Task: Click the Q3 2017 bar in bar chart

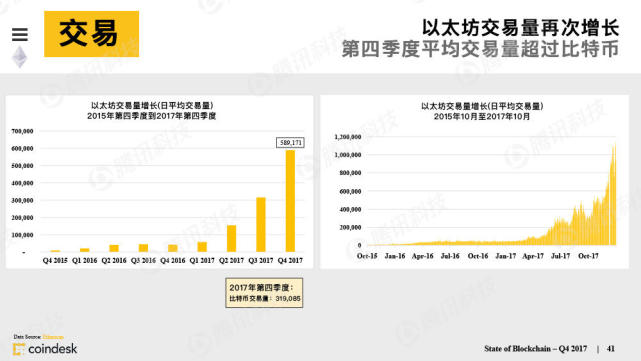Action: (x=261, y=224)
